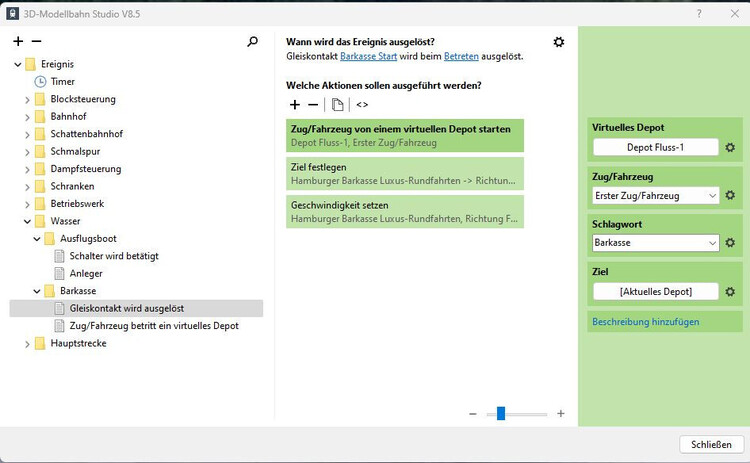Click gear next to Schlagwort field
750x463 pixels.
730,243
